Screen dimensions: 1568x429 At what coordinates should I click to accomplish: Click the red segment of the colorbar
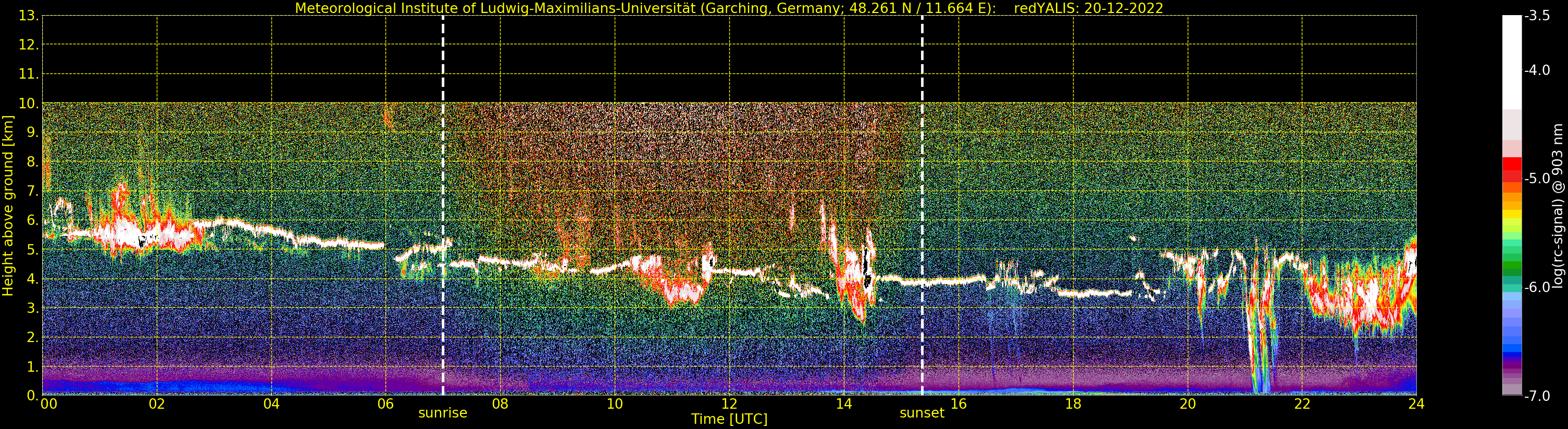tap(1512, 170)
